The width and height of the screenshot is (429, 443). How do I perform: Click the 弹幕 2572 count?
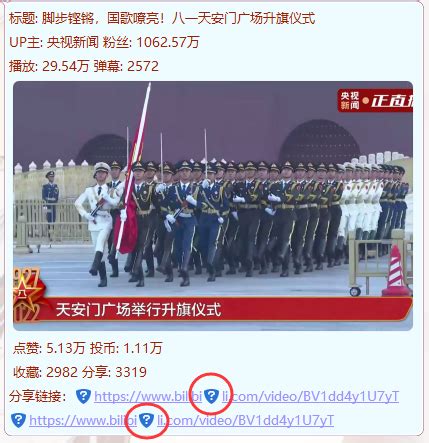coord(126,66)
